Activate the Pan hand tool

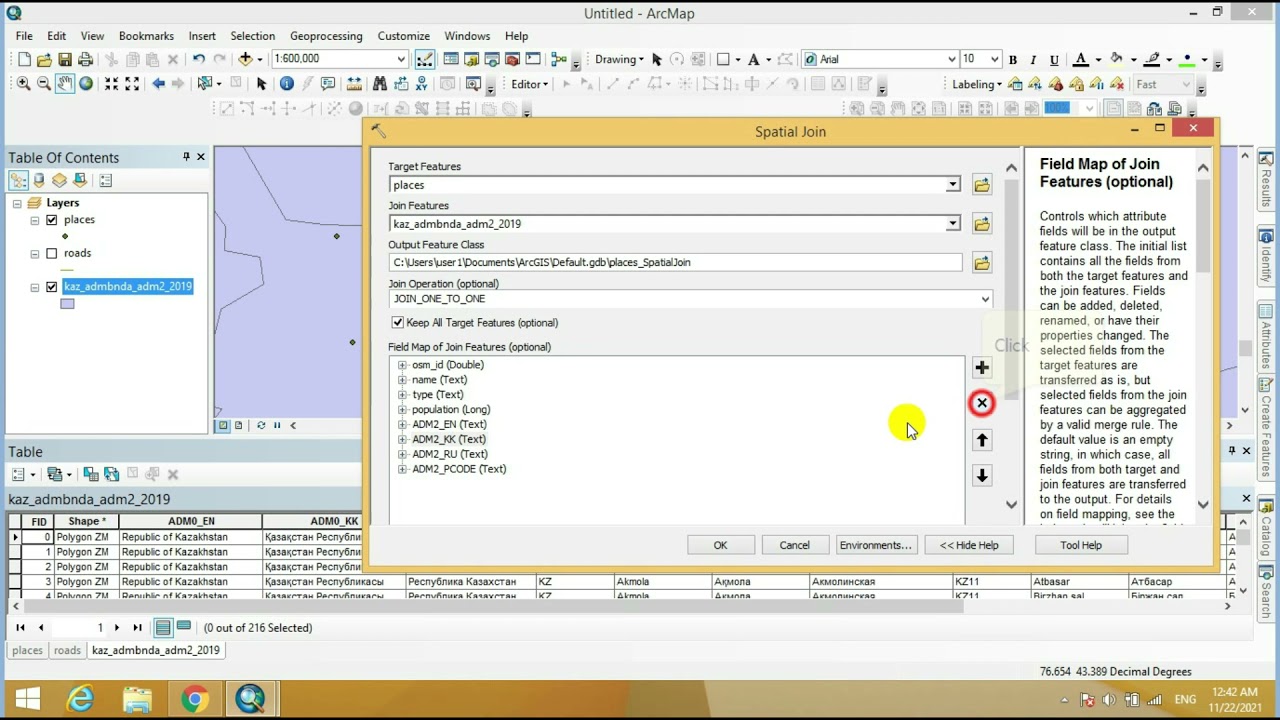click(x=65, y=84)
